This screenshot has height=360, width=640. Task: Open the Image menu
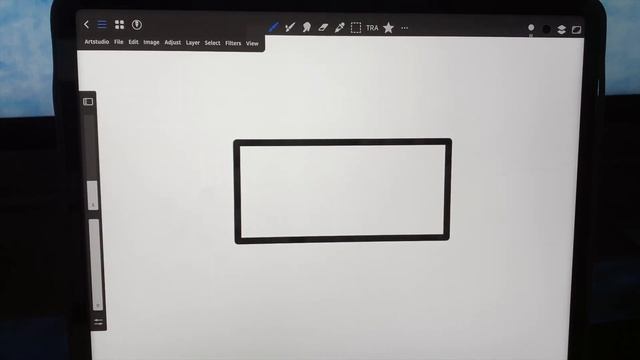tap(151, 42)
